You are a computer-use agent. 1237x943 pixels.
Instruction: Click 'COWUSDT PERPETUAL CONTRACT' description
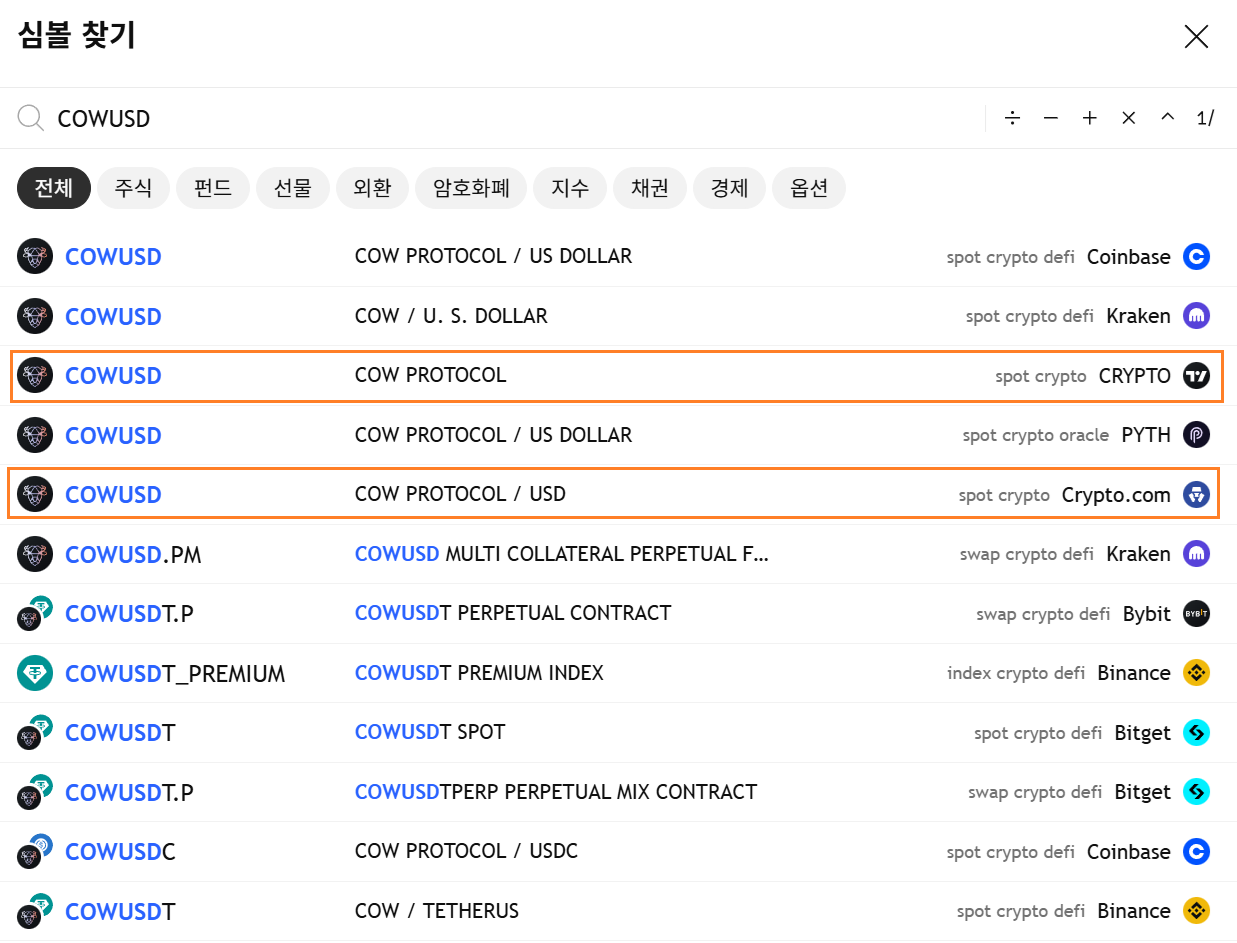pos(513,613)
